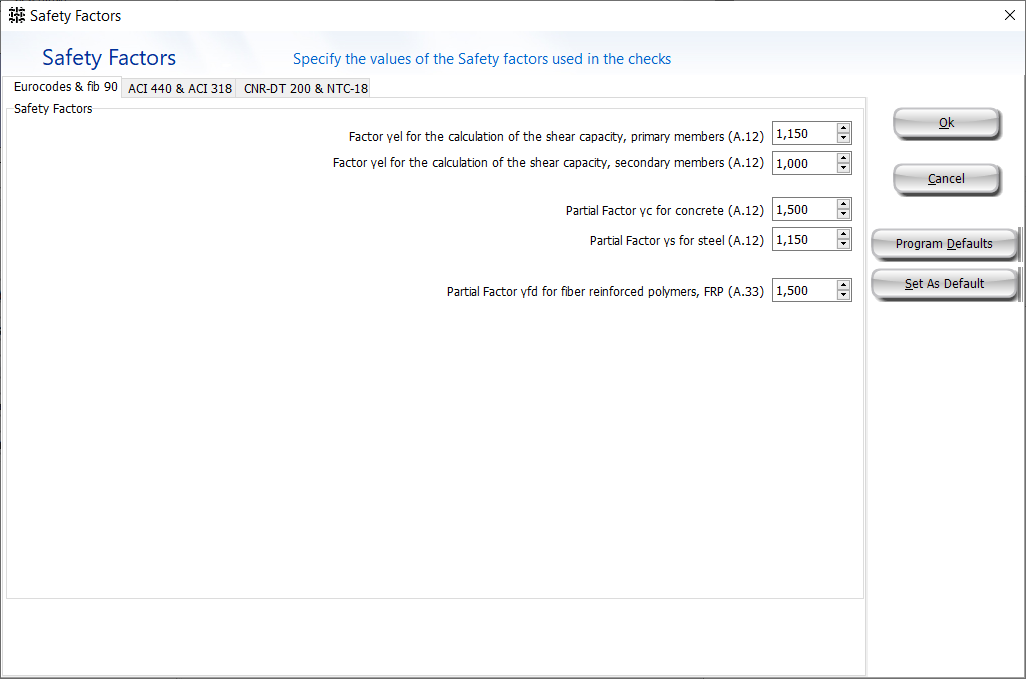Screen dimensions: 1026x679
Task: Open the CNR-DT 200 & NTC-18 tab
Action: tap(305, 88)
